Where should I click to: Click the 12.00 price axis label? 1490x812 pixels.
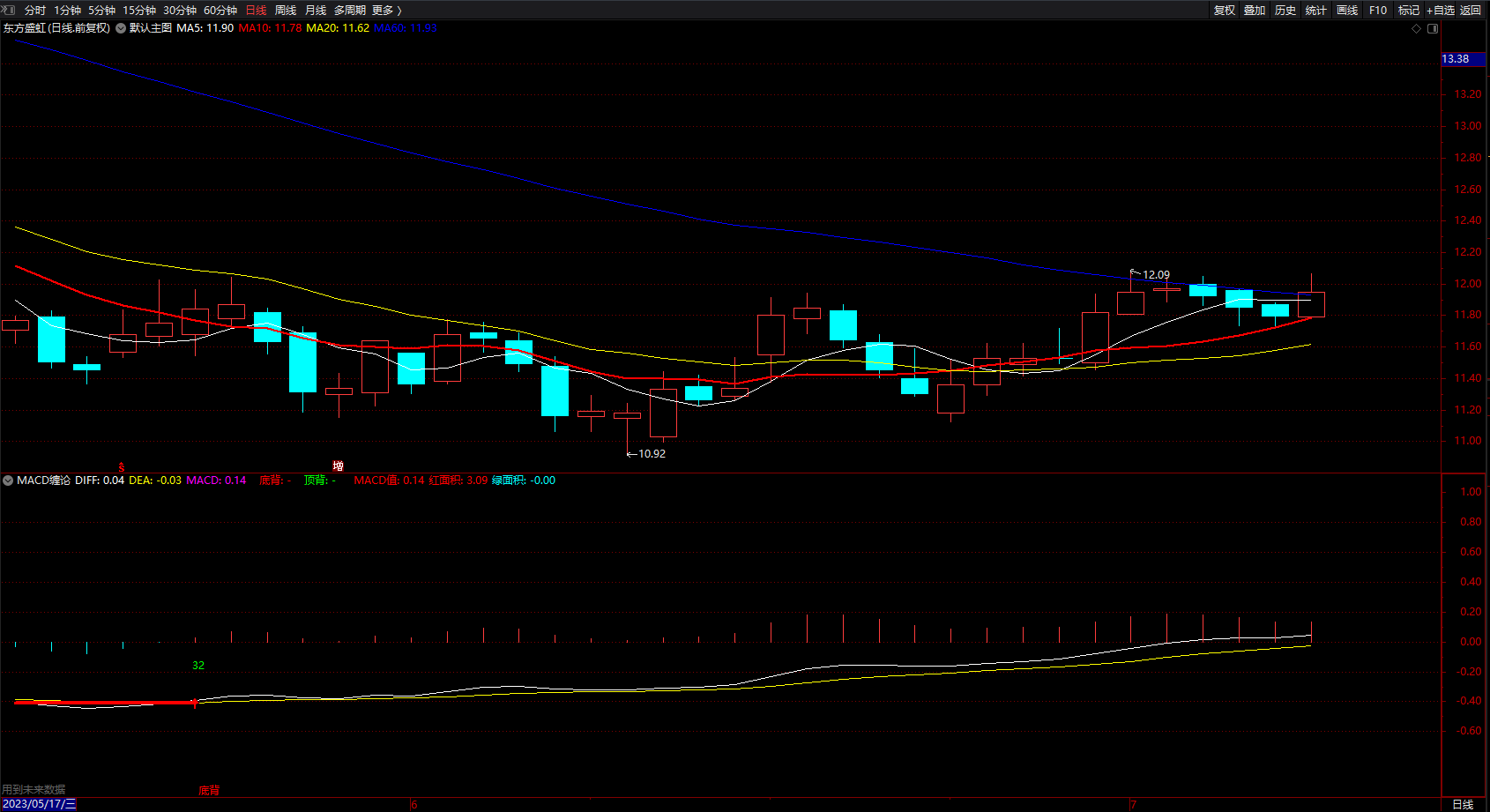pyautogui.click(x=1468, y=284)
